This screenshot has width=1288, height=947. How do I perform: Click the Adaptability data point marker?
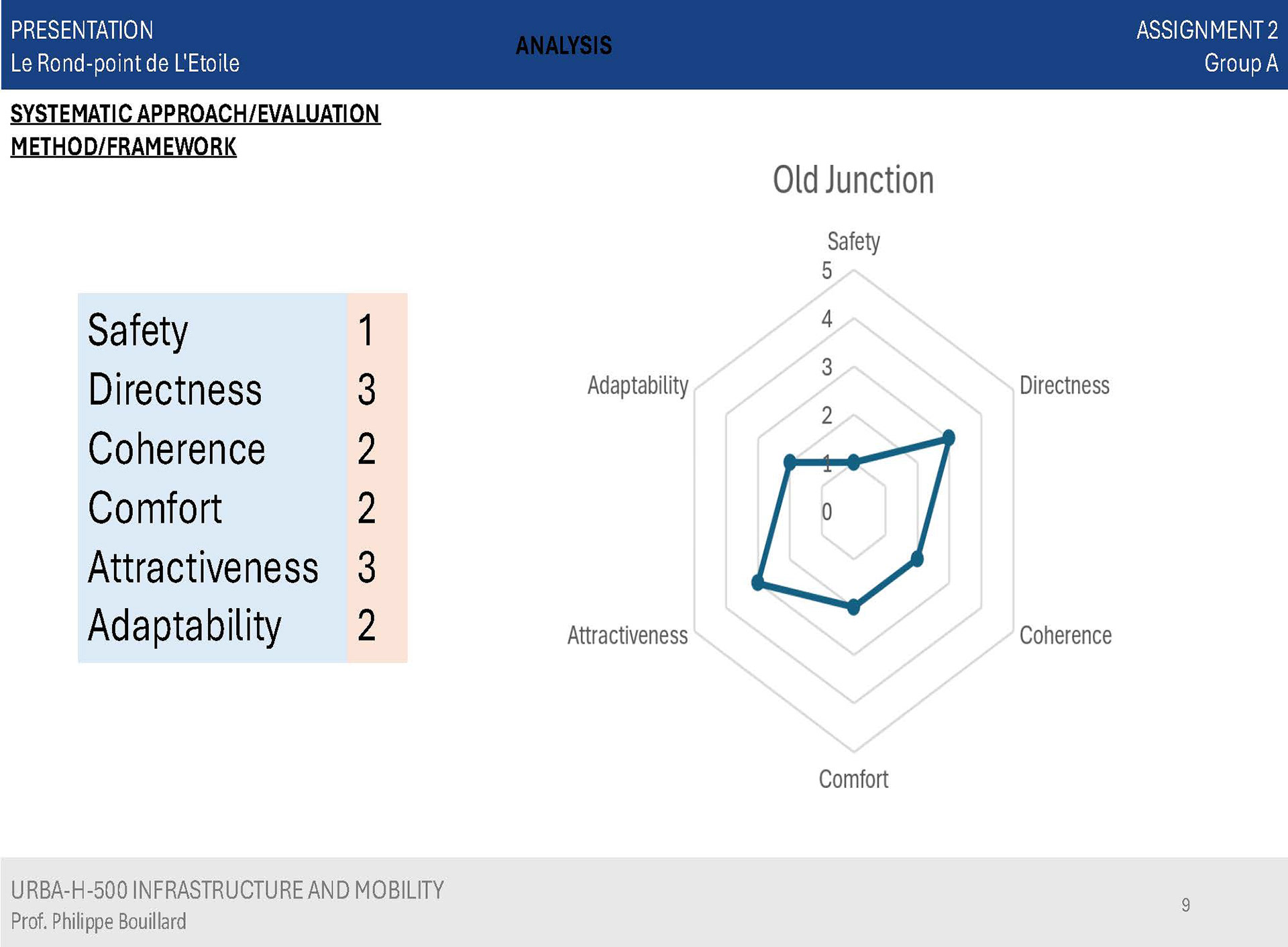pyautogui.click(x=790, y=462)
